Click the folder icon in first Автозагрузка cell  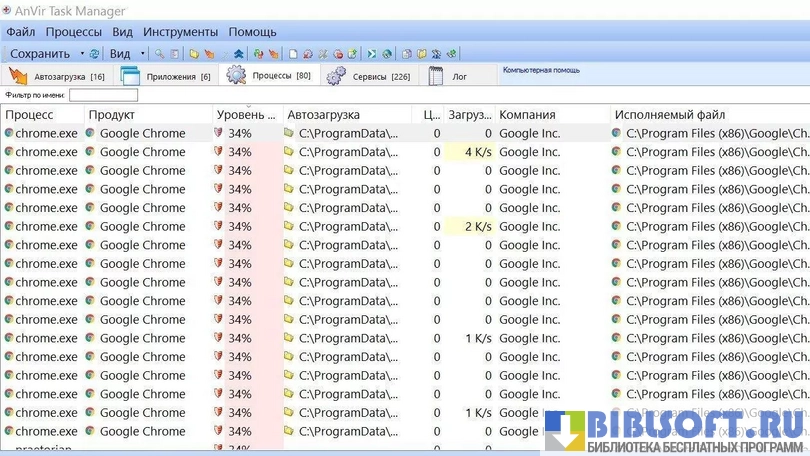[x=289, y=133]
